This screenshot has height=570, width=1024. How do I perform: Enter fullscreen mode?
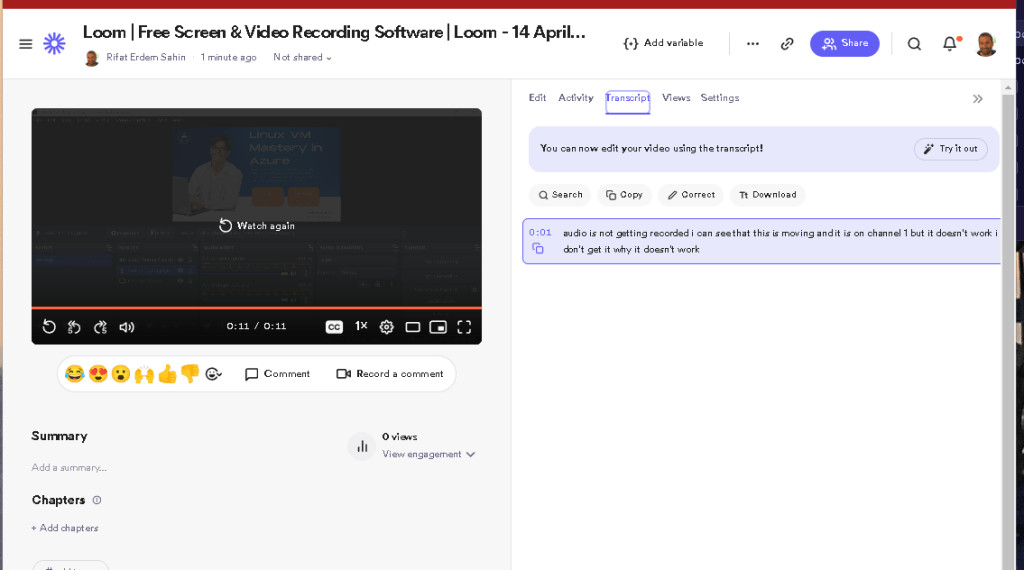464,327
